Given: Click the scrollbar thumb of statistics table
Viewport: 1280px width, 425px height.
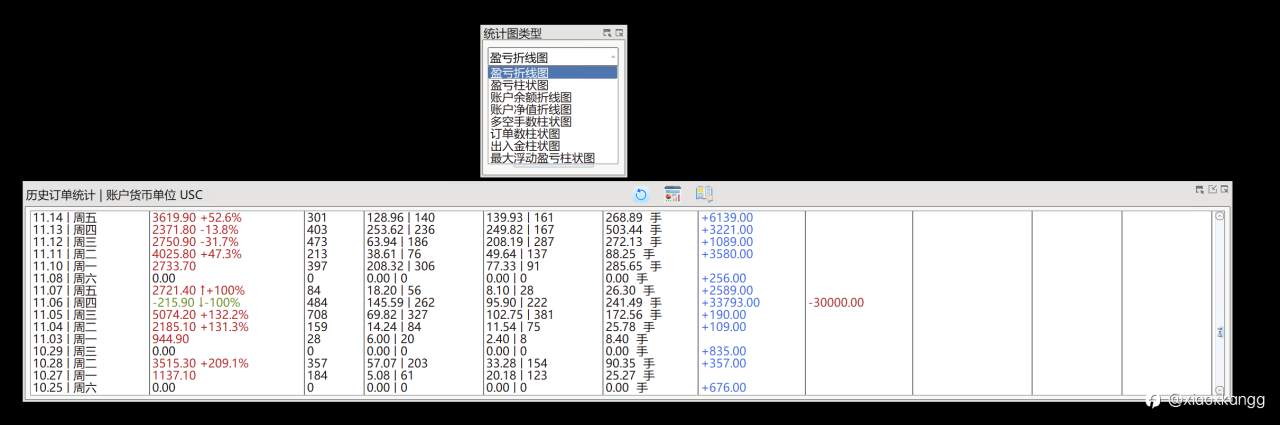Looking at the screenshot, I should tap(1219, 332).
